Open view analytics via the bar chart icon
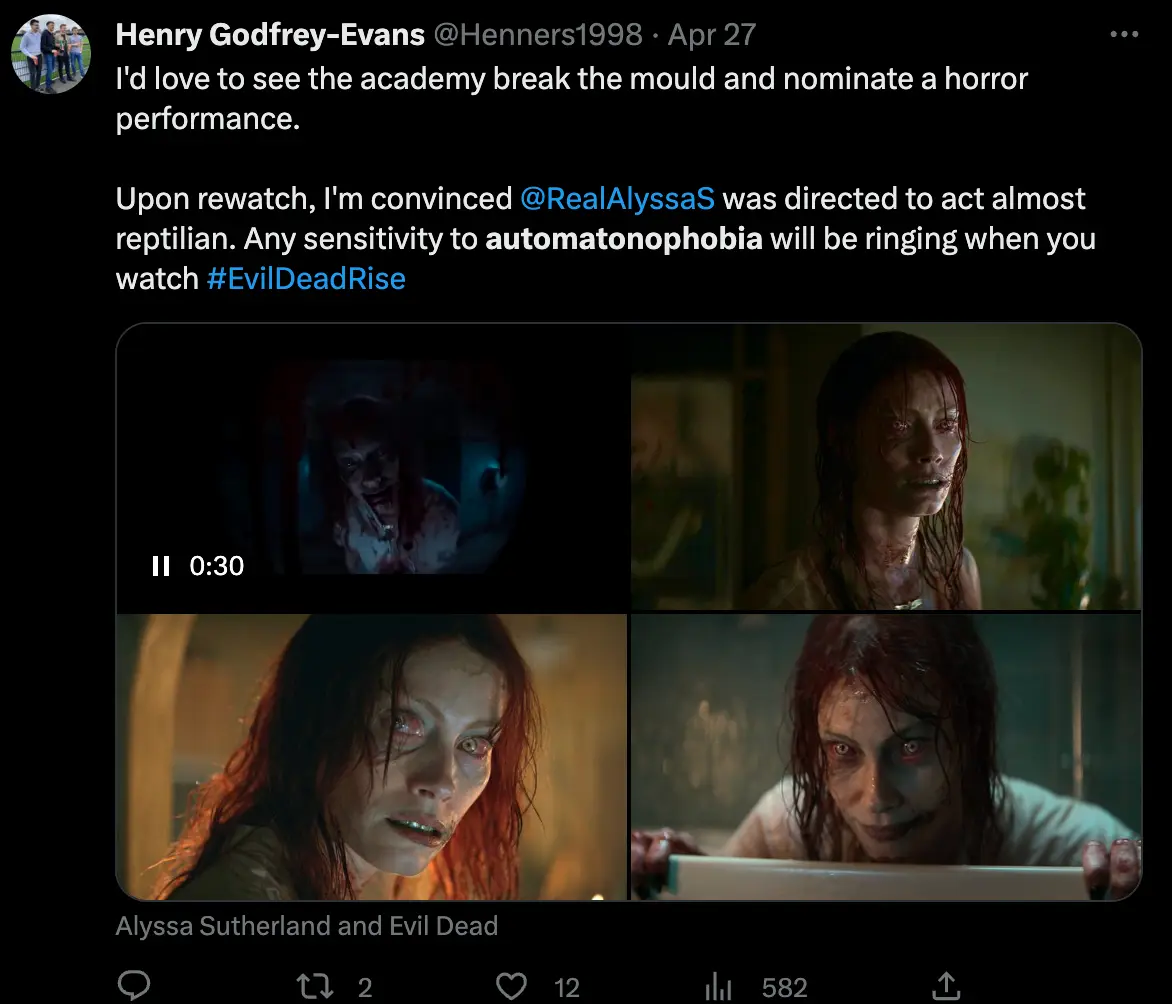1172x1004 pixels. point(718,986)
